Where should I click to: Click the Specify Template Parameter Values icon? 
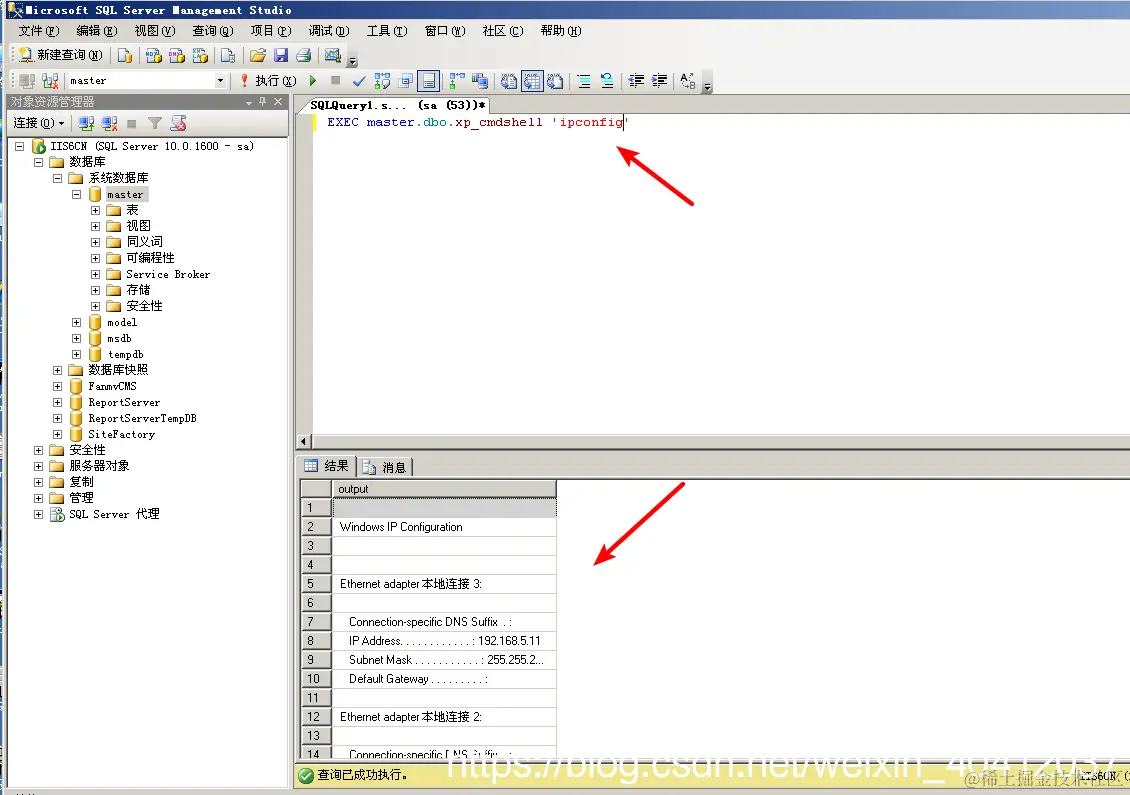(x=688, y=81)
